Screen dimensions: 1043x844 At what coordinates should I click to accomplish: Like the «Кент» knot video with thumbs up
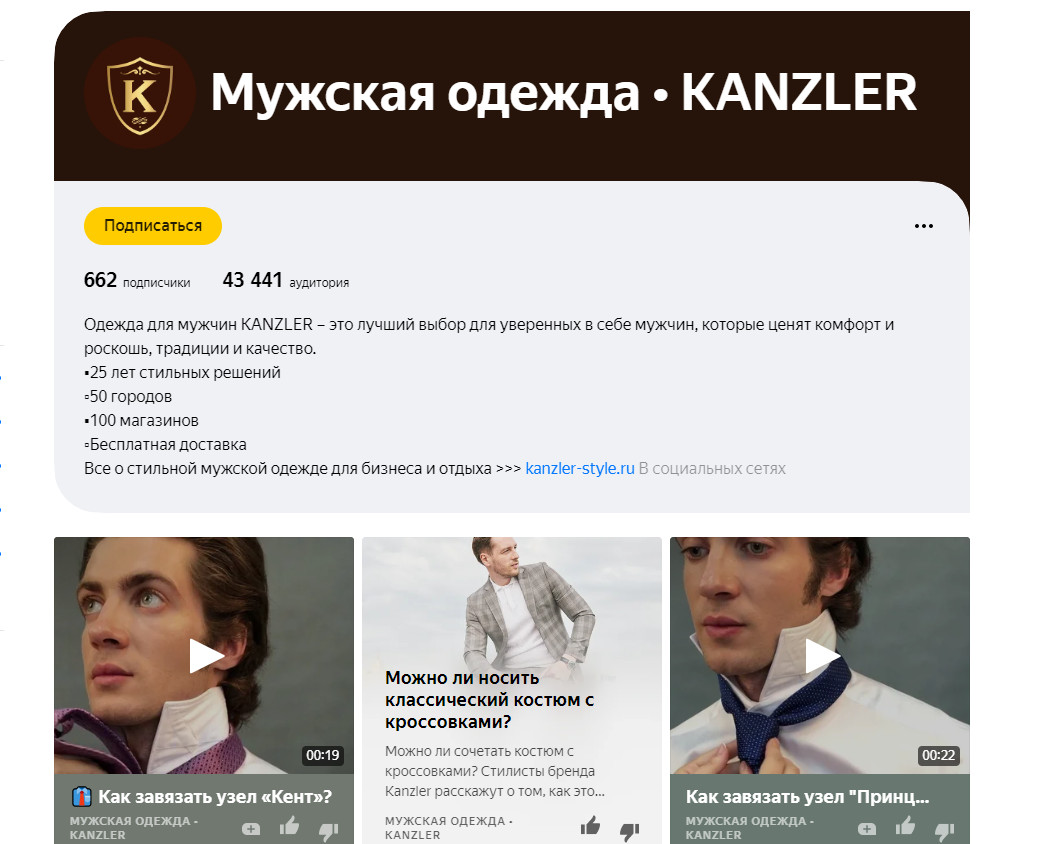(x=289, y=827)
